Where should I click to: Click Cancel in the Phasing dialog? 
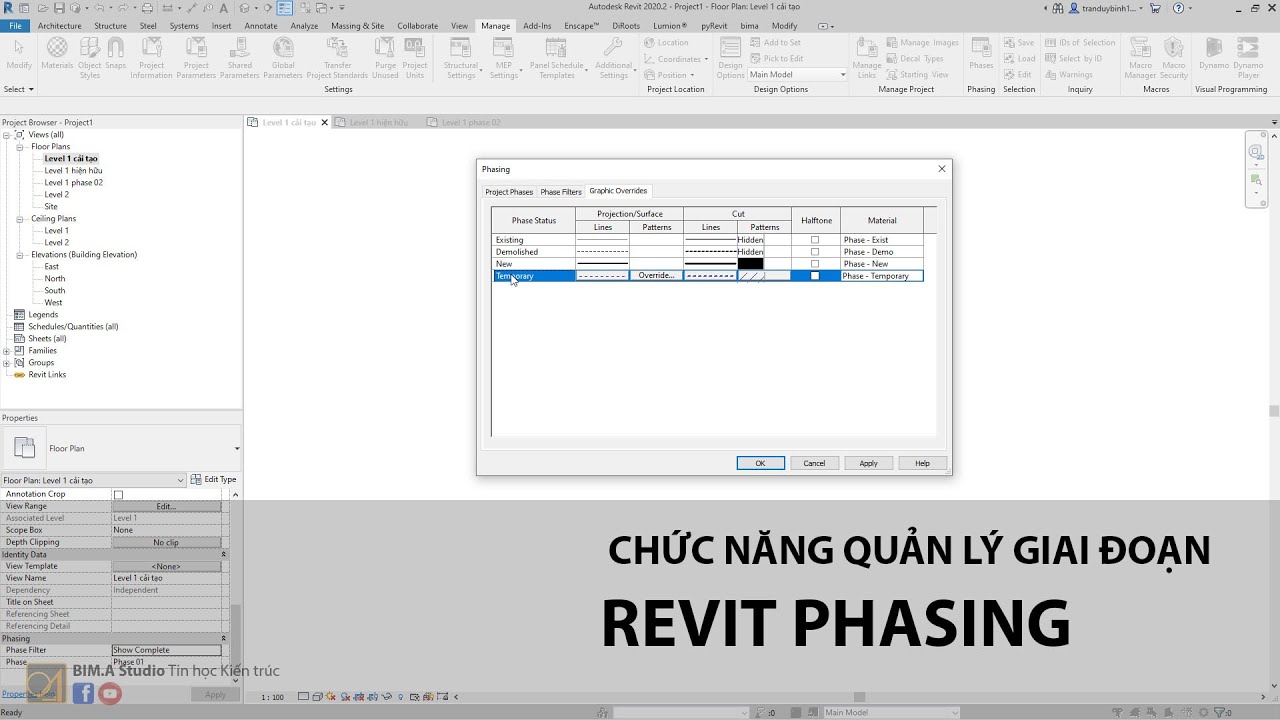coord(814,463)
